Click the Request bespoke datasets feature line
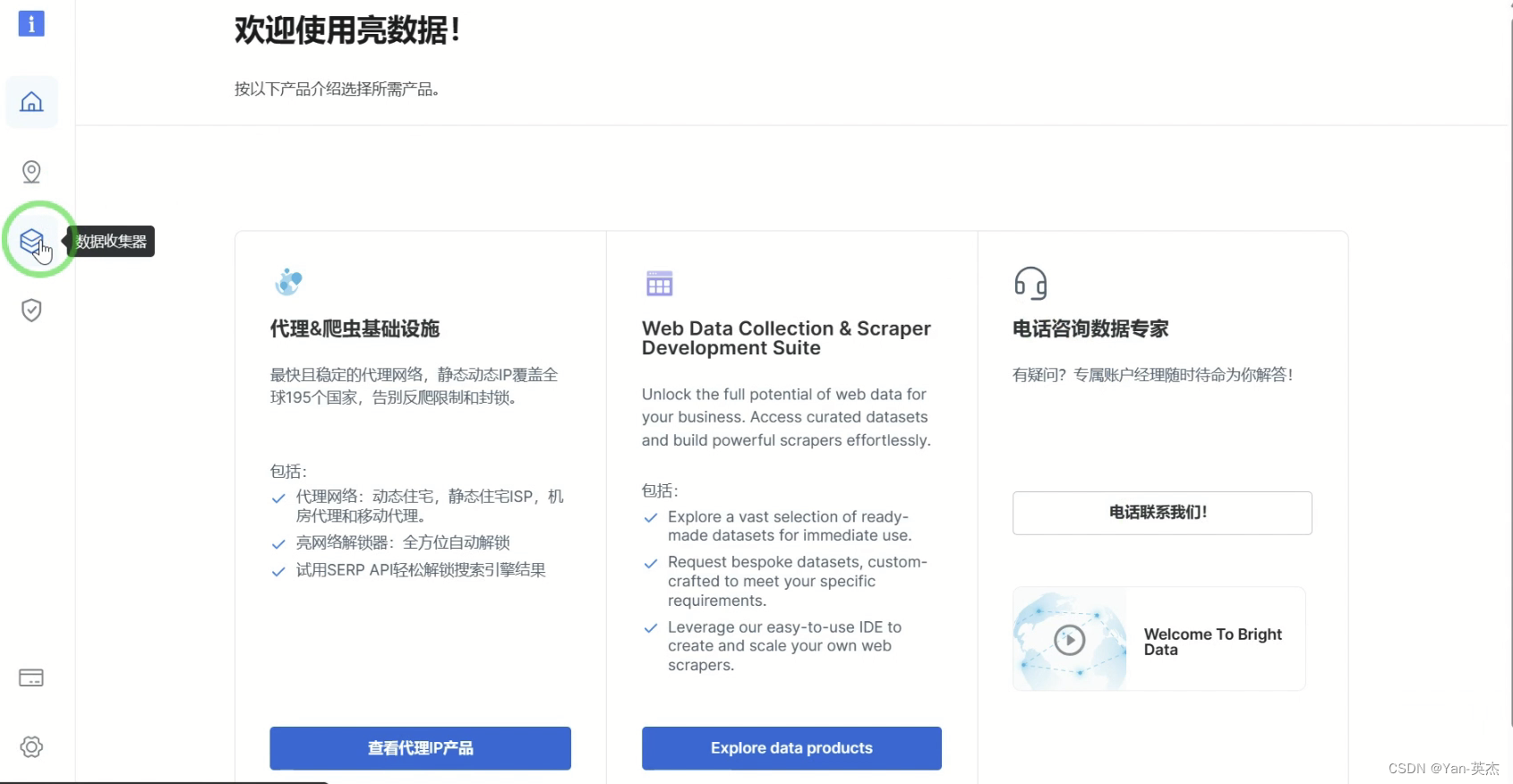The image size is (1513, 784). pos(798,581)
